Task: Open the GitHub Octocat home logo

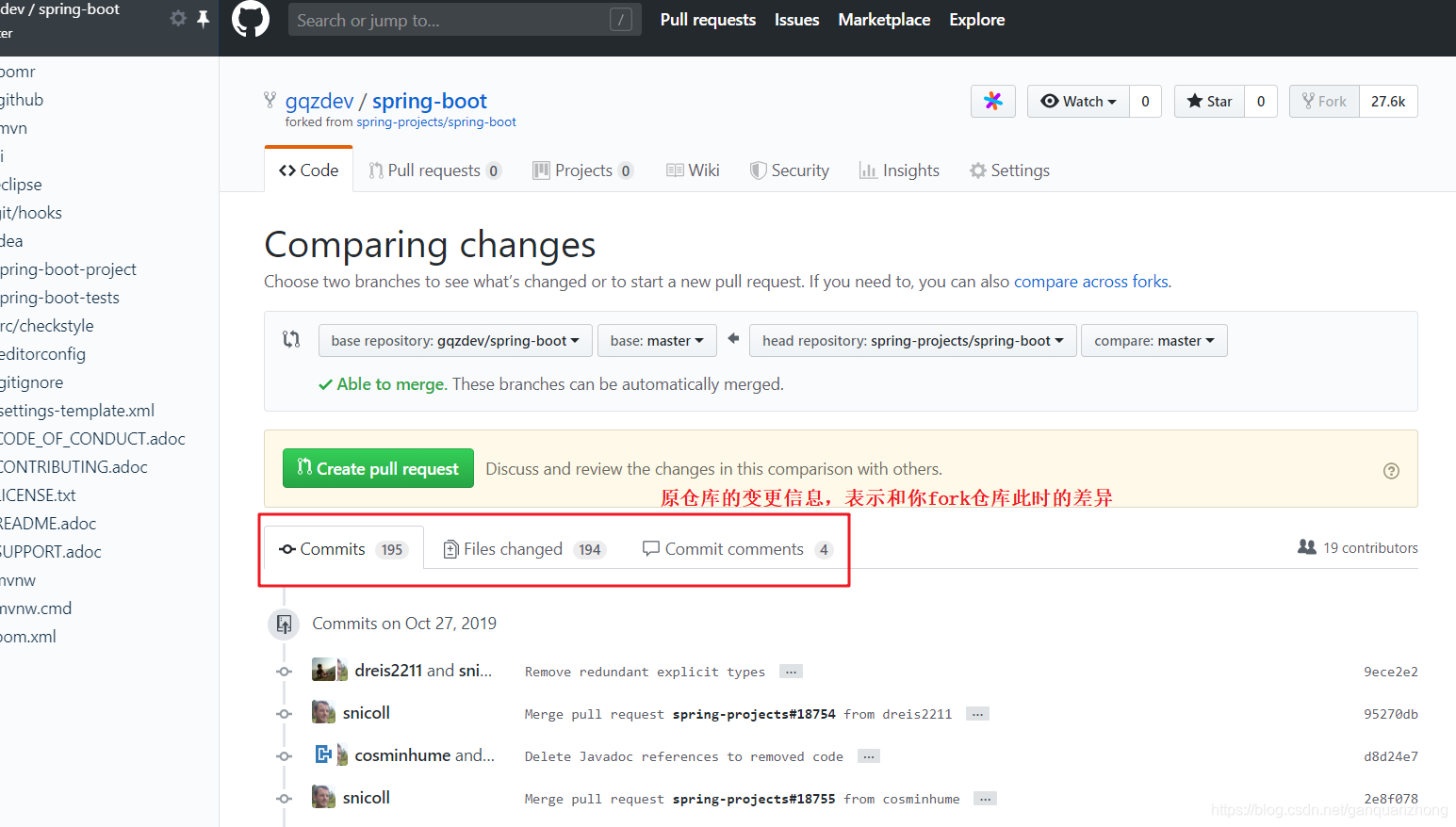Action: 251,19
